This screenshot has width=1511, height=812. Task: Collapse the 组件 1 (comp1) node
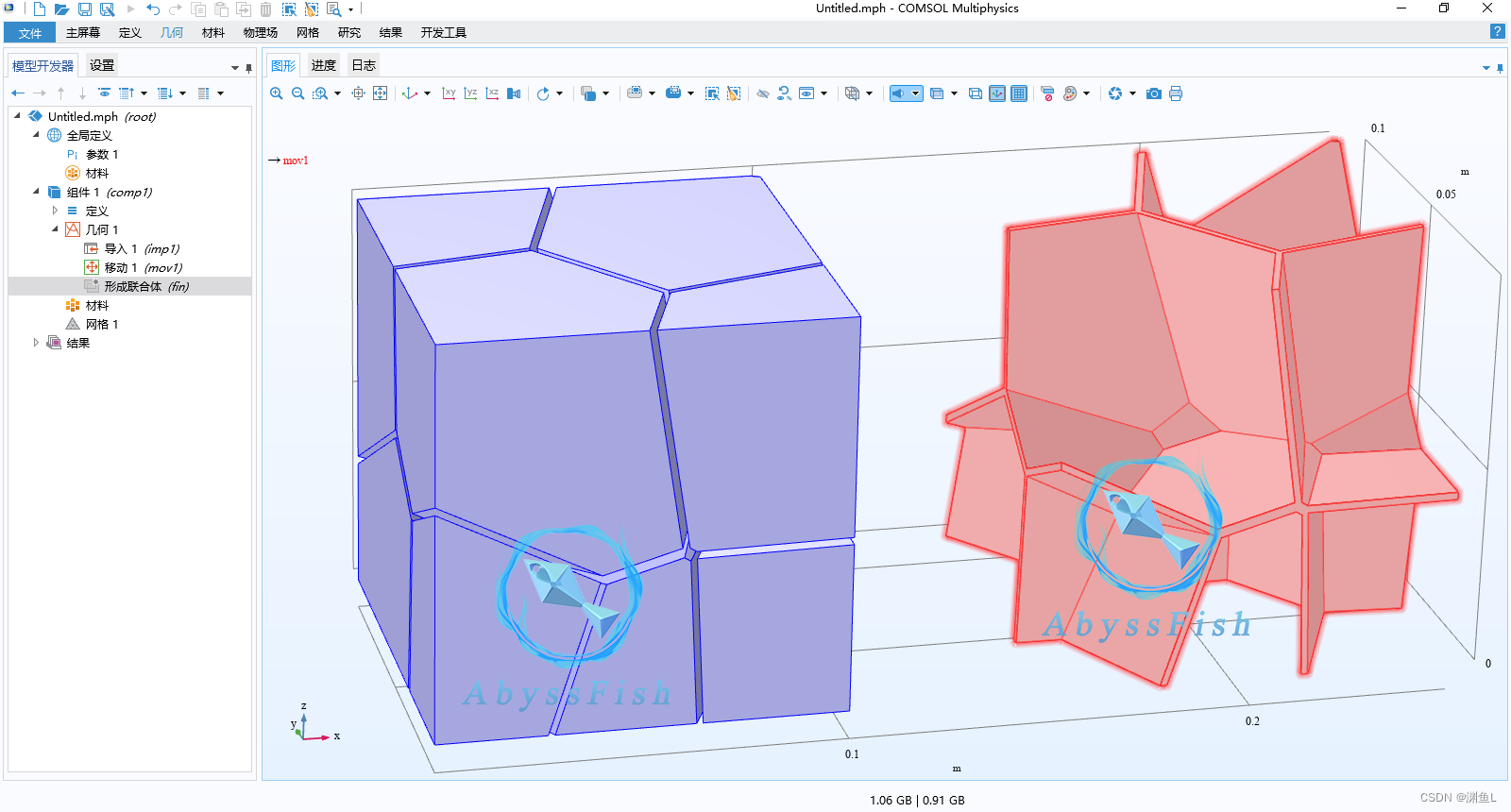click(36, 192)
